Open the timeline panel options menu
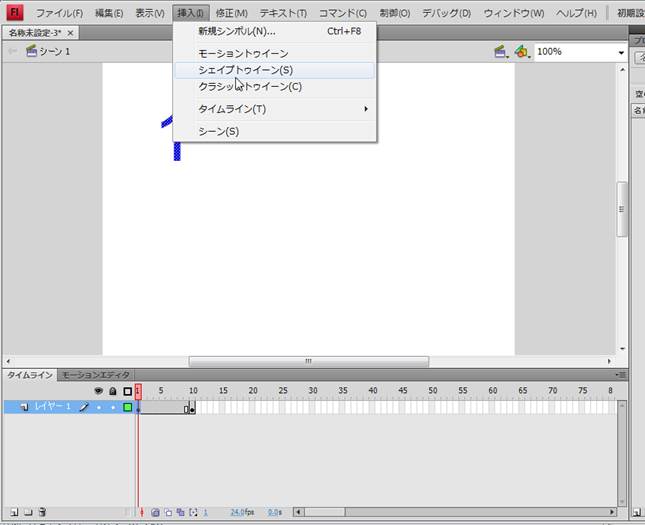Viewport: 645px width, 525px height. (x=623, y=375)
